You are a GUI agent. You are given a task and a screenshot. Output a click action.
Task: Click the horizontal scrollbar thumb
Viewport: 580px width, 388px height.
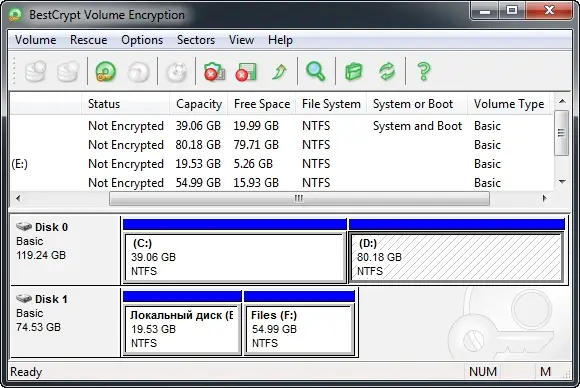(x=299, y=199)
